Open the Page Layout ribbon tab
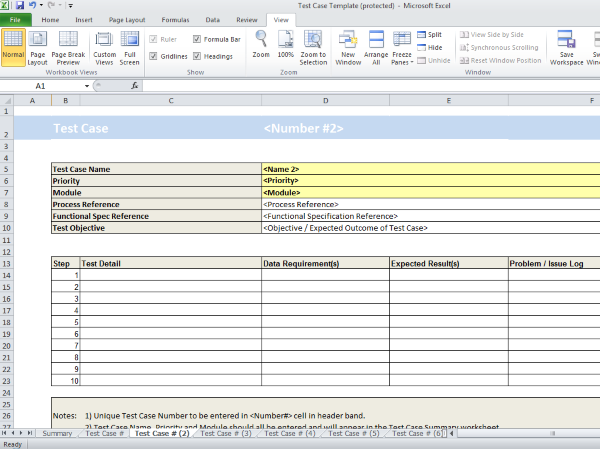 click(127, 20)
